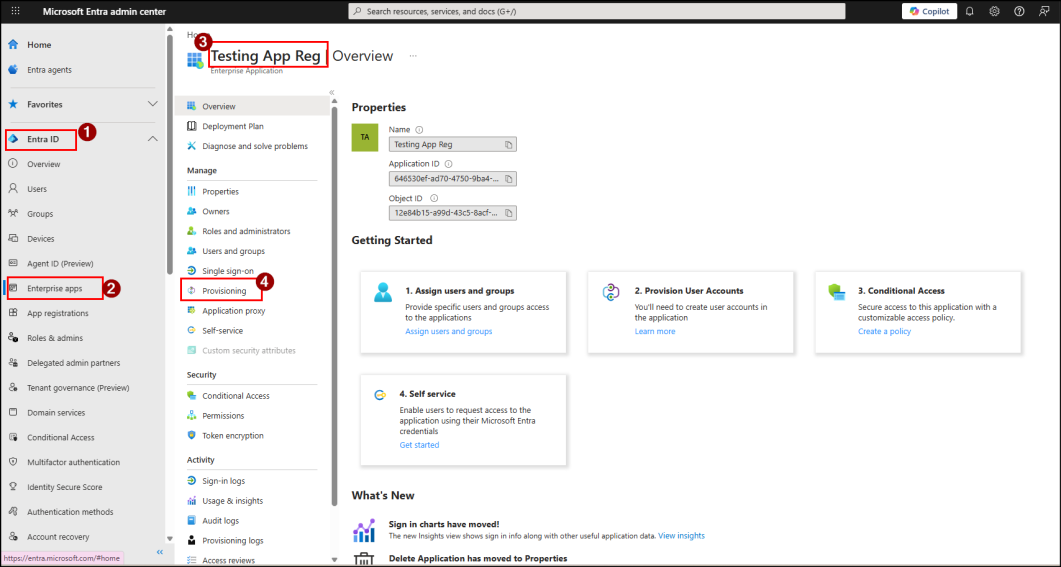Expand the Favorites section
Viewport: 1061px width, 567px height.
[x=152, y=104]
